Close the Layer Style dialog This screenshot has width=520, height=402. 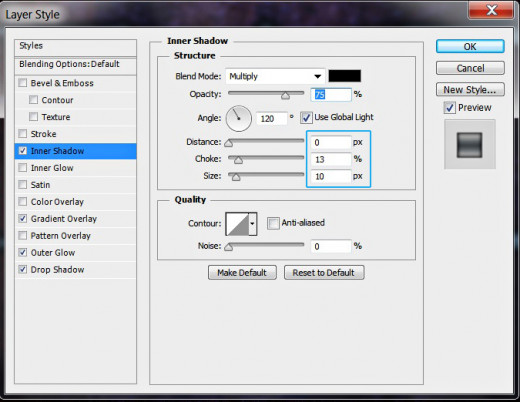(x=491, y=10)
